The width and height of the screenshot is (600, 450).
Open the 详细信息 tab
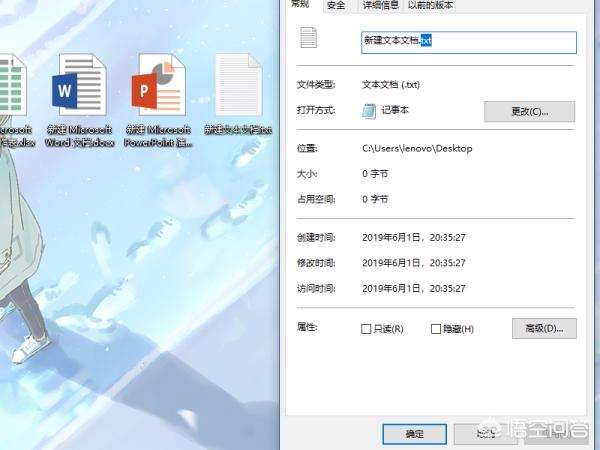[381, 5]
